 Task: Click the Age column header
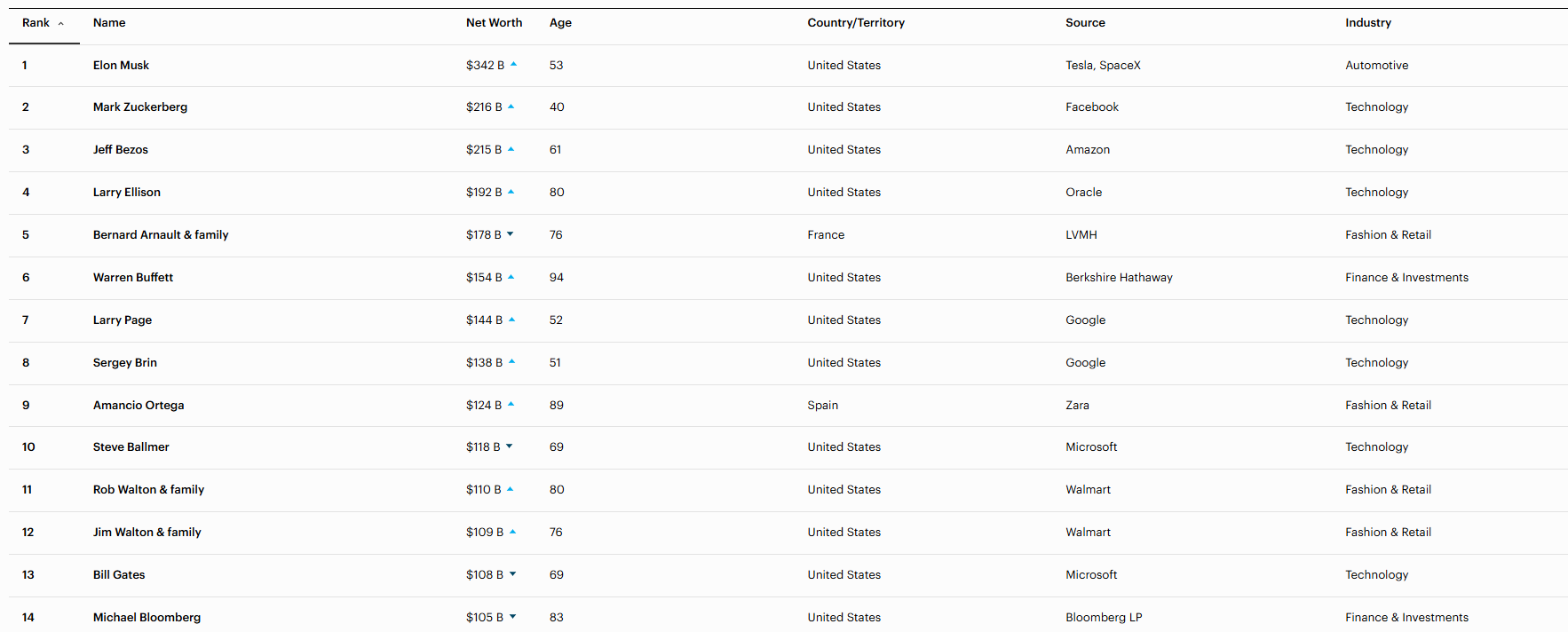pyautogui.click(x=560, y=23)
